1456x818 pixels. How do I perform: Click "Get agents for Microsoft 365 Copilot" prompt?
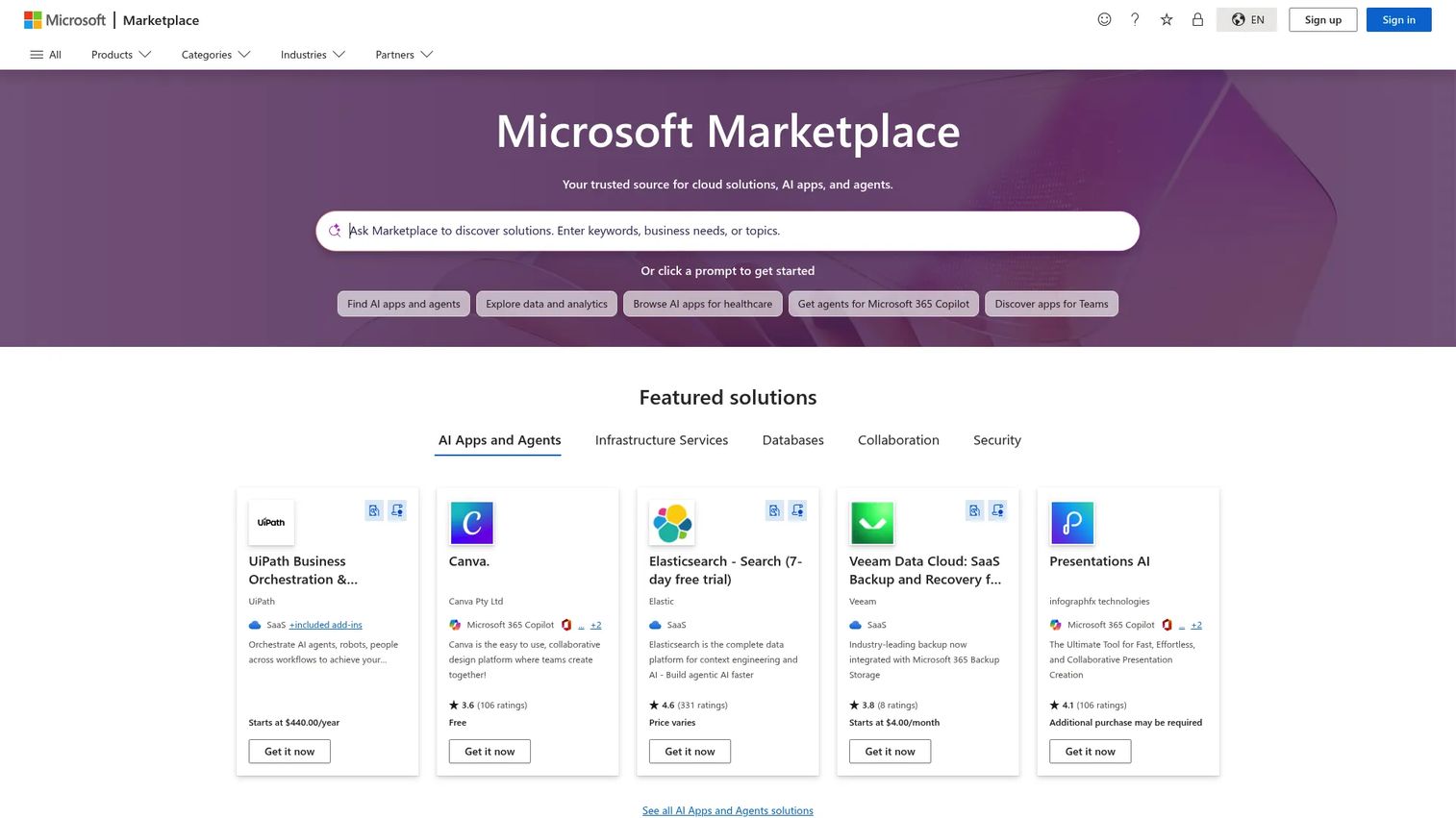pos(884,304)
